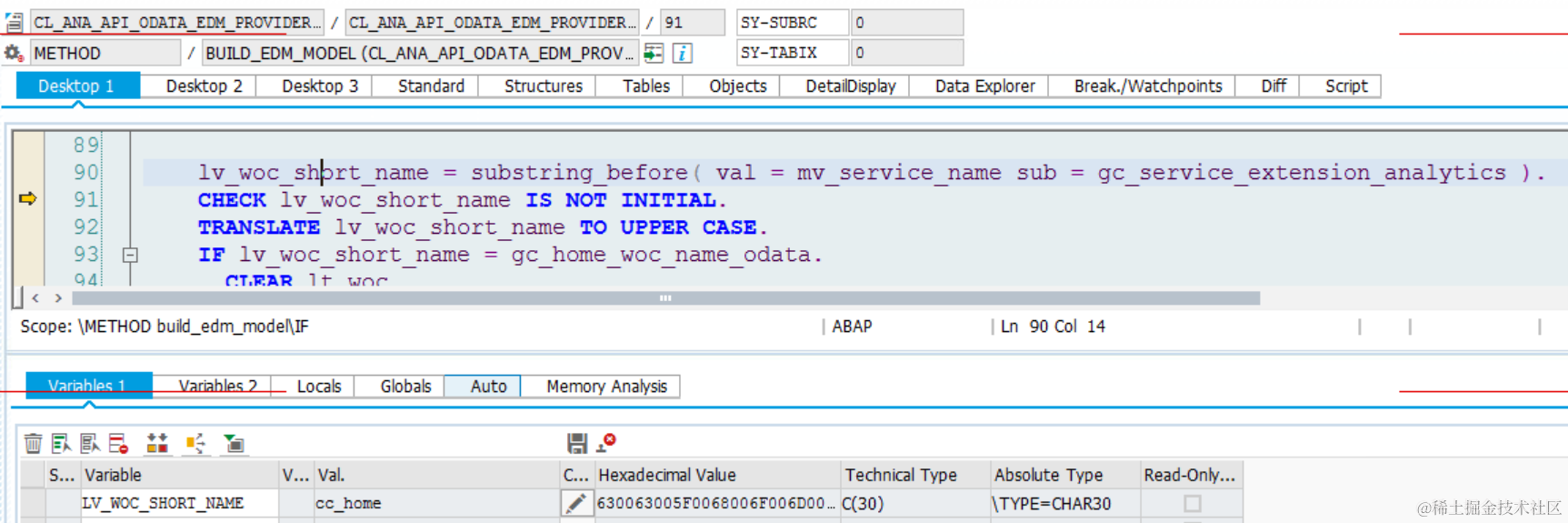Viewport: 1568px width, 523px height.
Task: Click the BUILD_EDM_MODEL method name field
Action: click(420, 53)
